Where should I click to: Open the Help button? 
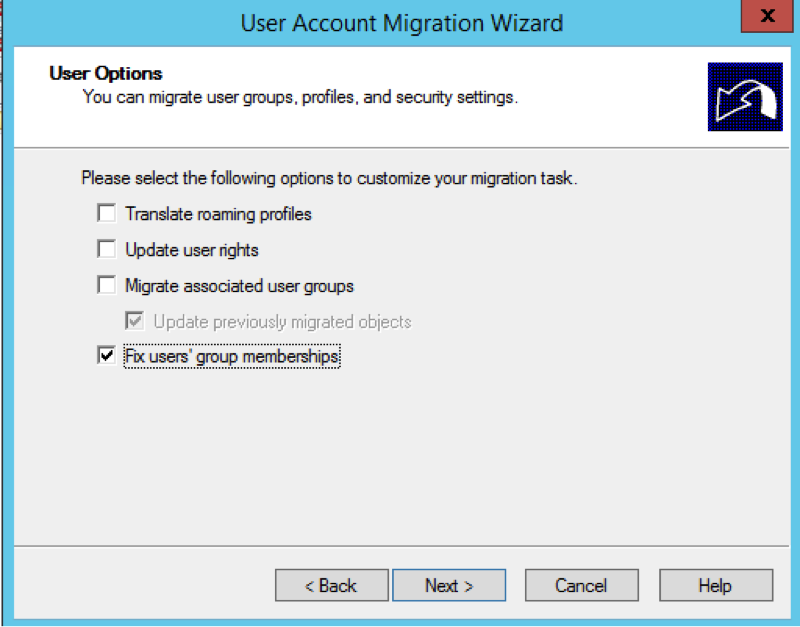pyautogui.click(x=715, y=586)
